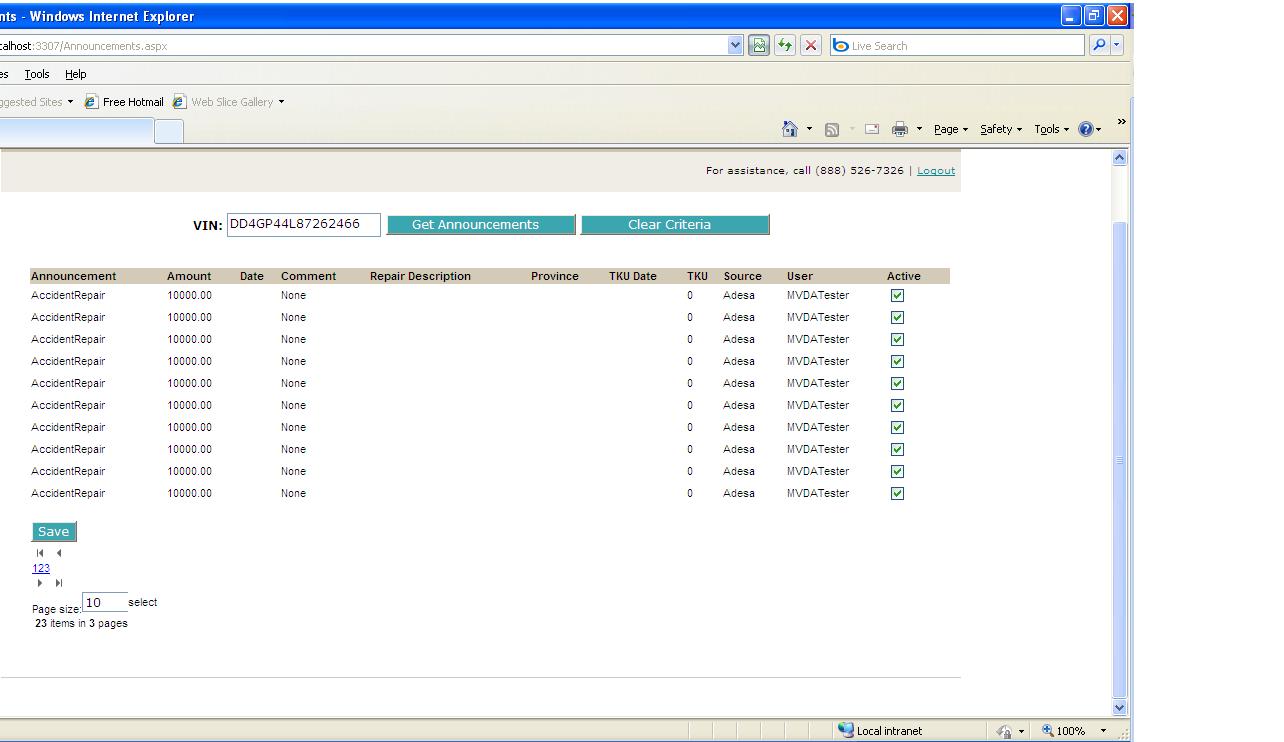Click the Logout link
This screenshot has width=1284, height=742.
[936, 170]
